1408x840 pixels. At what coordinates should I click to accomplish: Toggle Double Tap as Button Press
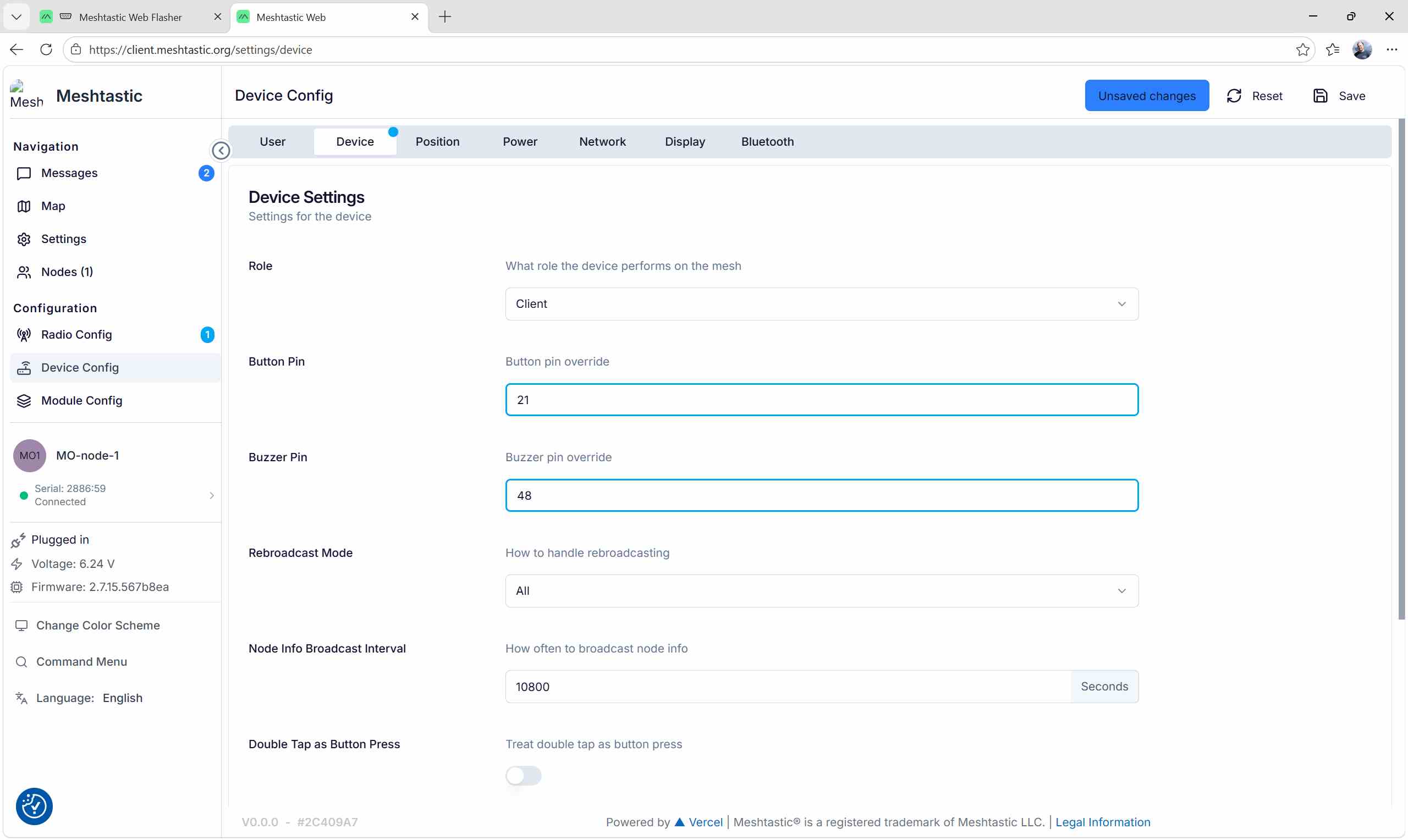523,776
